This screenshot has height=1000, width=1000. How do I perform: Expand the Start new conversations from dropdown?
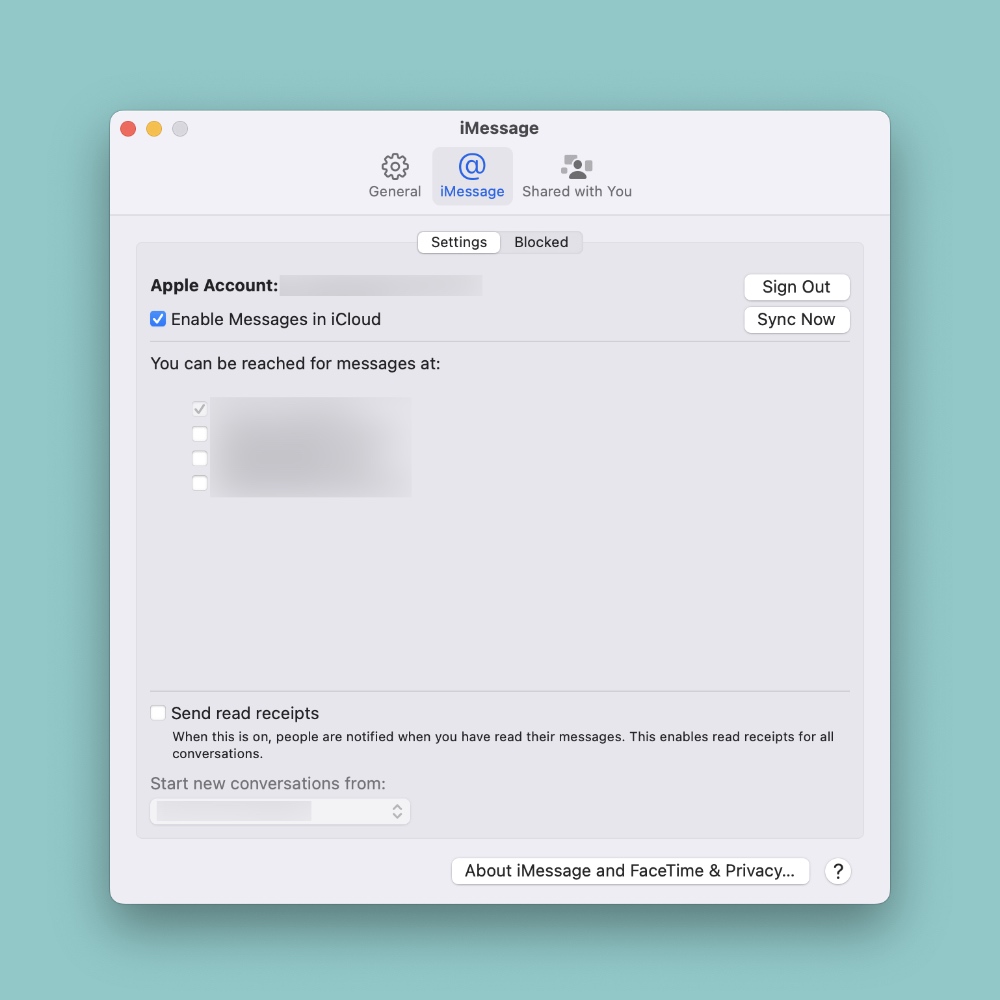coord(280,811)
